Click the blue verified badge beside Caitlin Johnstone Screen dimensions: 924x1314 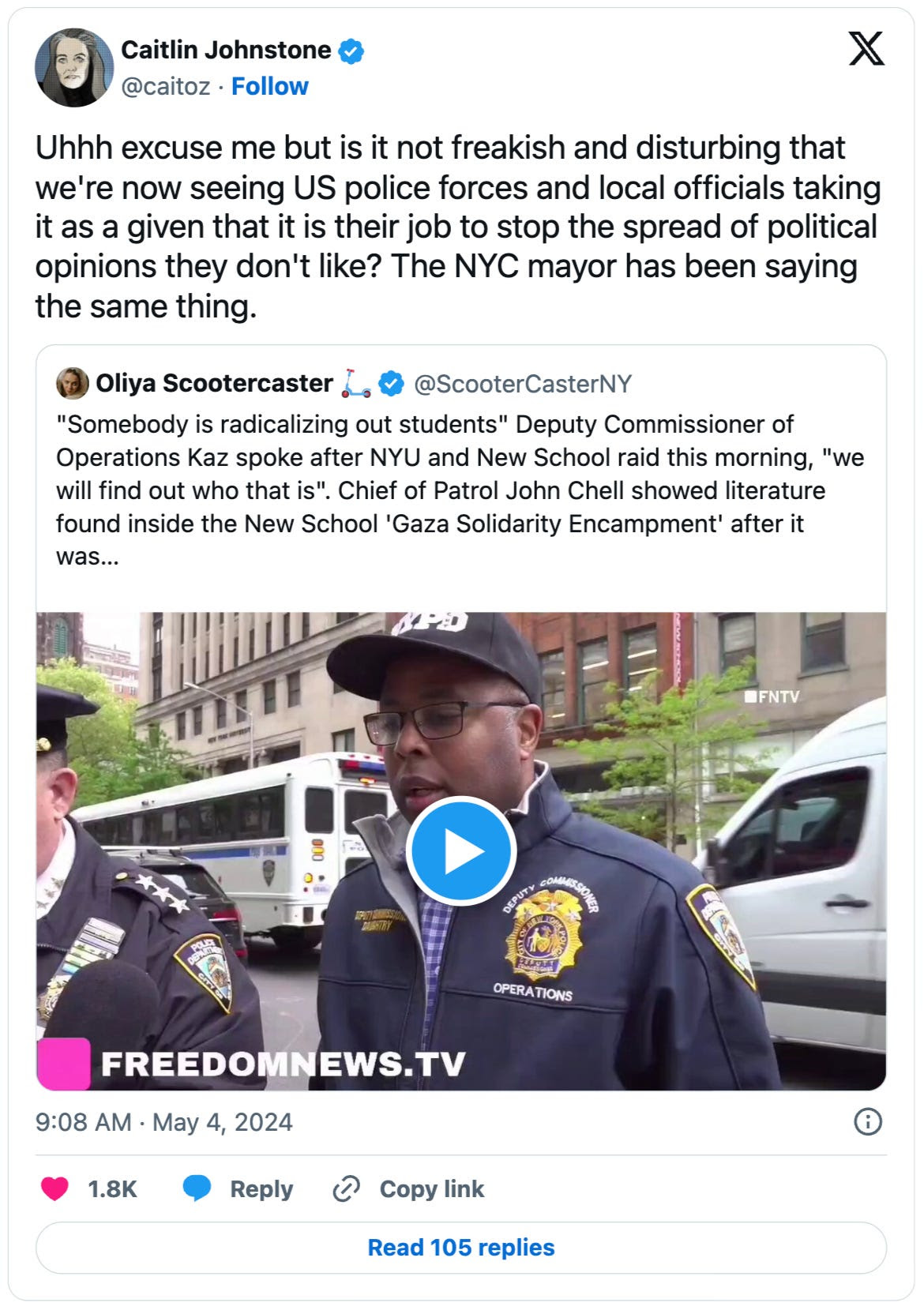tap(351, 51)
